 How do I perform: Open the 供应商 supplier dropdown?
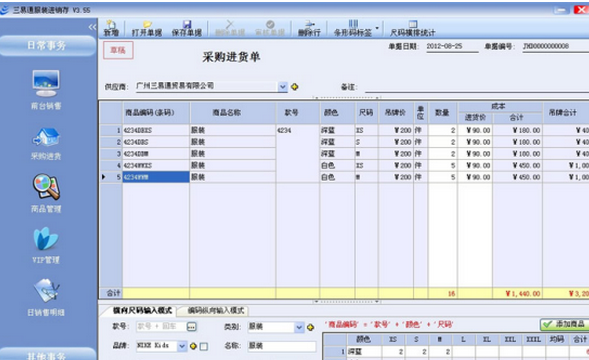point(283,87)
